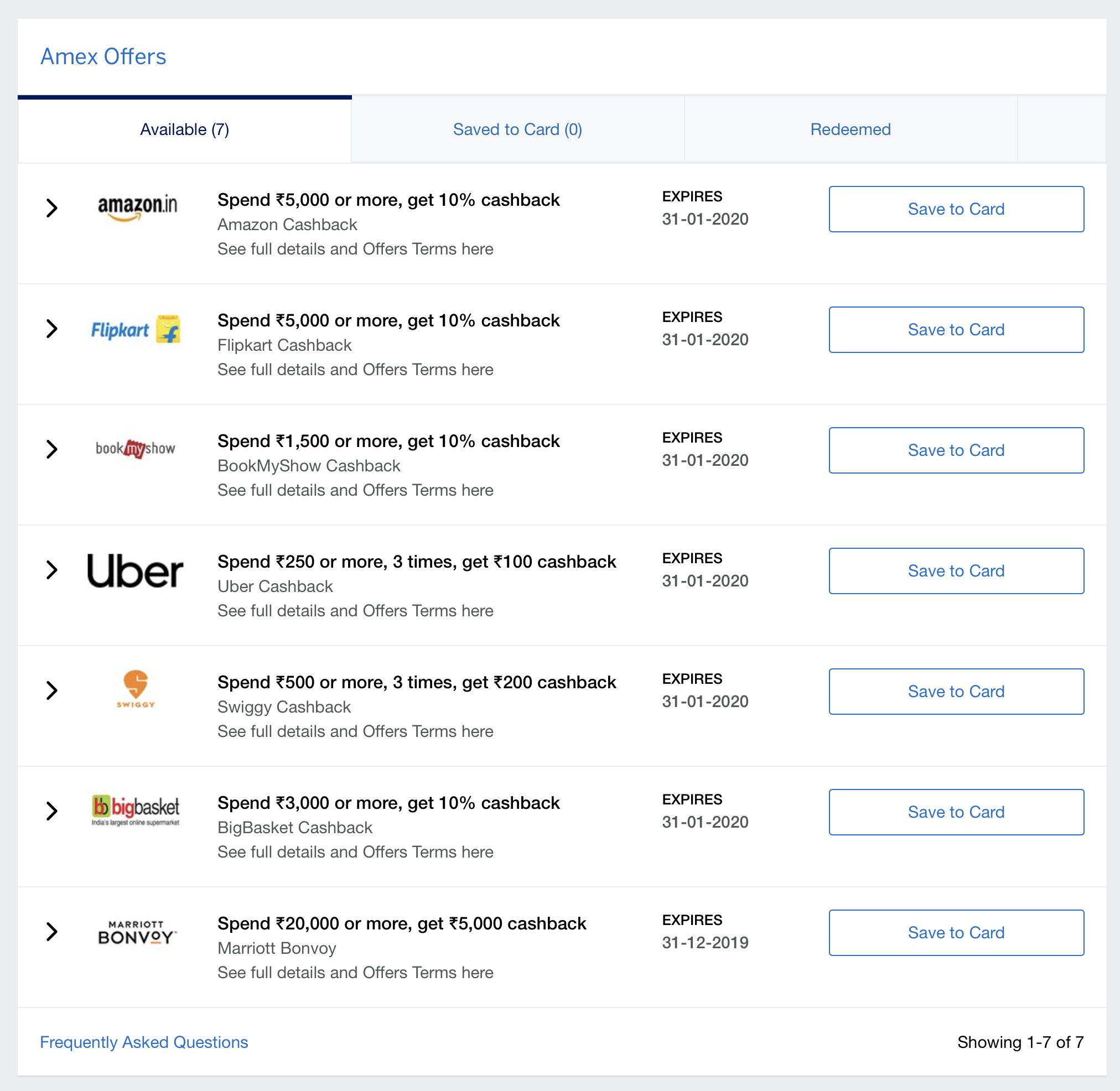Click the 'Amazon Cashback' subtitle

[x=287, y=225]
